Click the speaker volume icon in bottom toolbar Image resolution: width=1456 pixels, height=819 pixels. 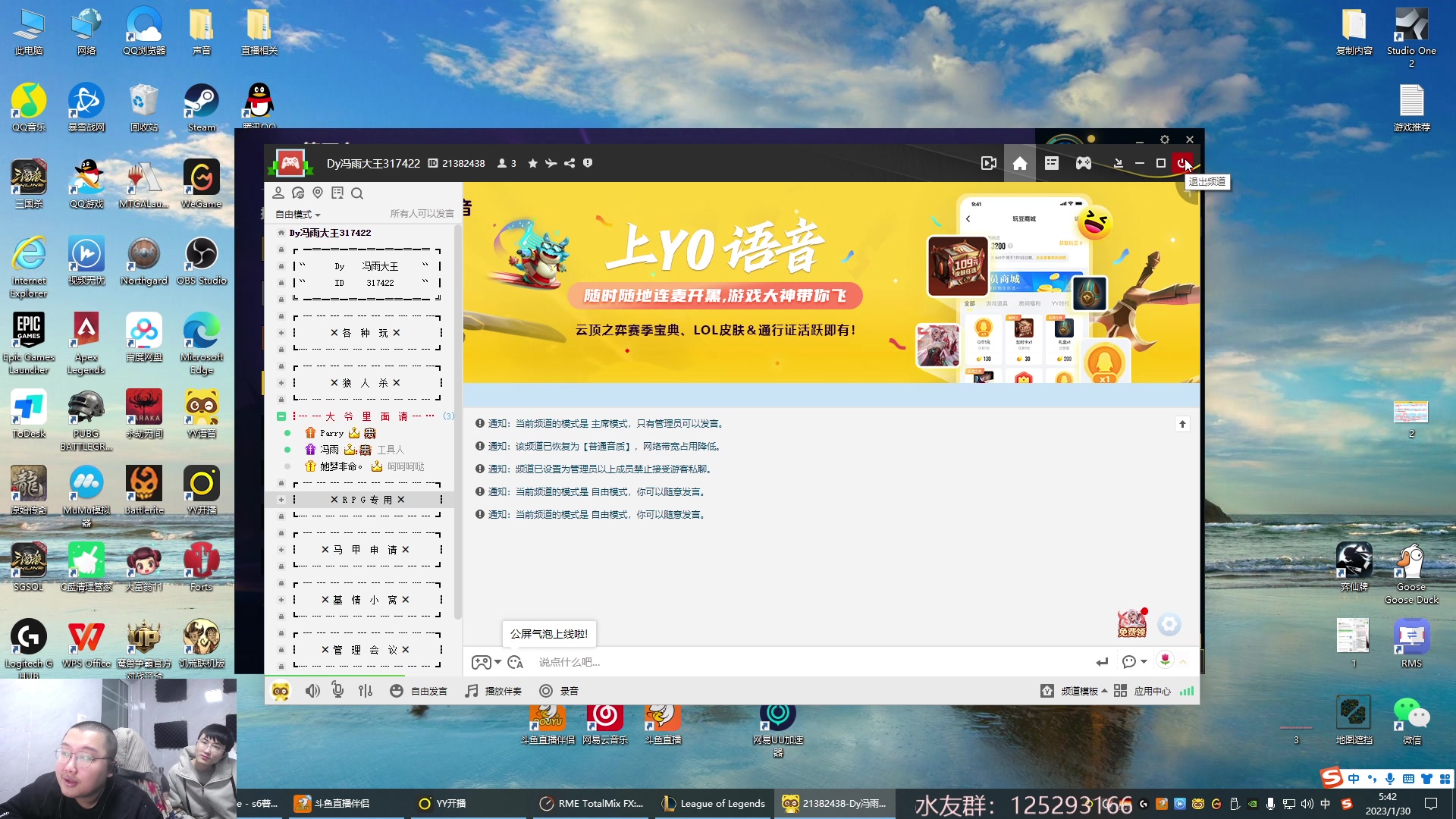tap(312, 691)
